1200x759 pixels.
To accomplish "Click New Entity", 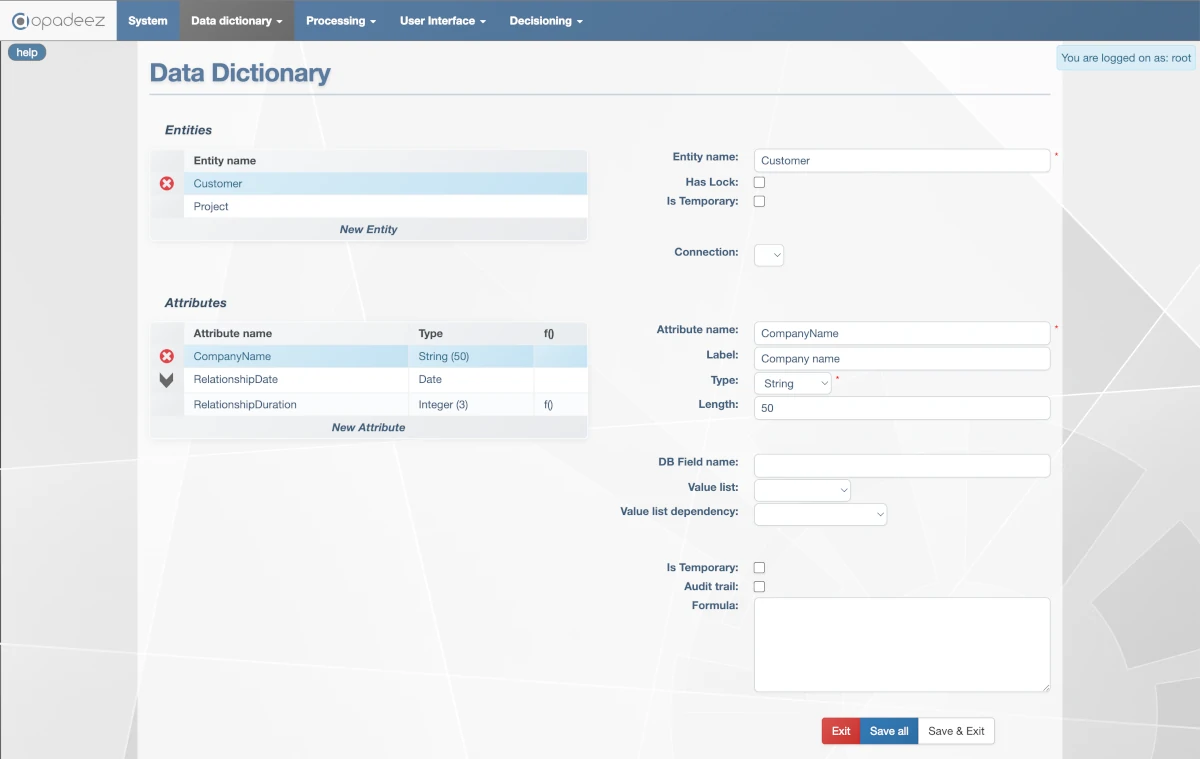I will click(x=370, y=229).
